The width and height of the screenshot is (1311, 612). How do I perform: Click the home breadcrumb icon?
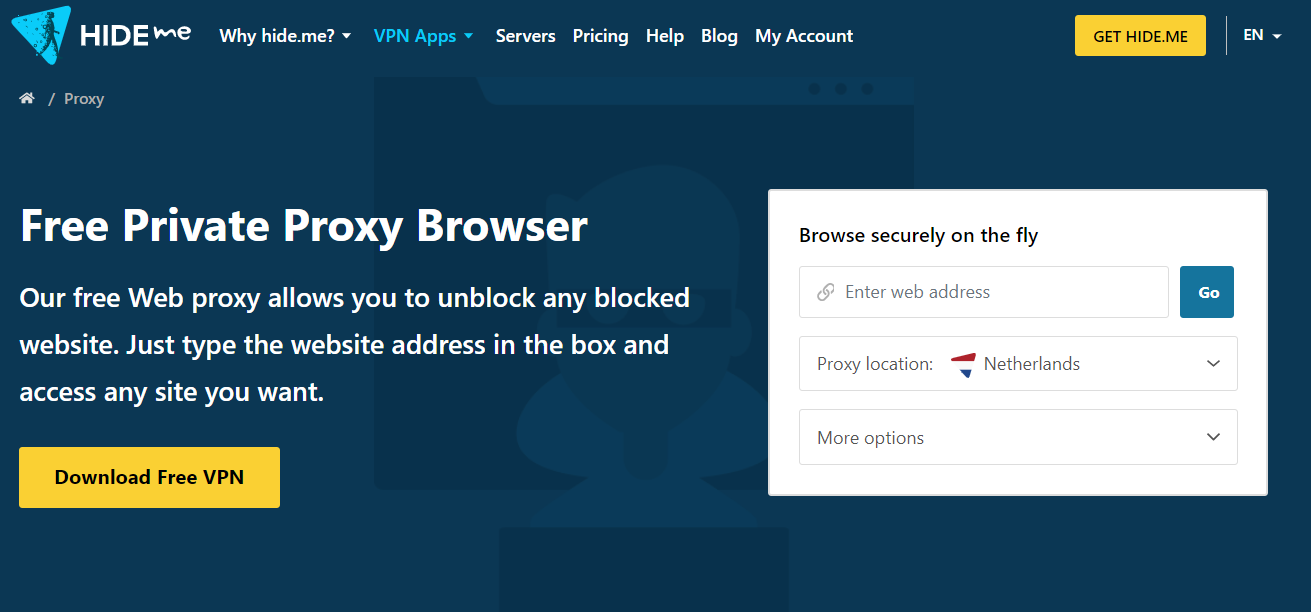[27, 98]
